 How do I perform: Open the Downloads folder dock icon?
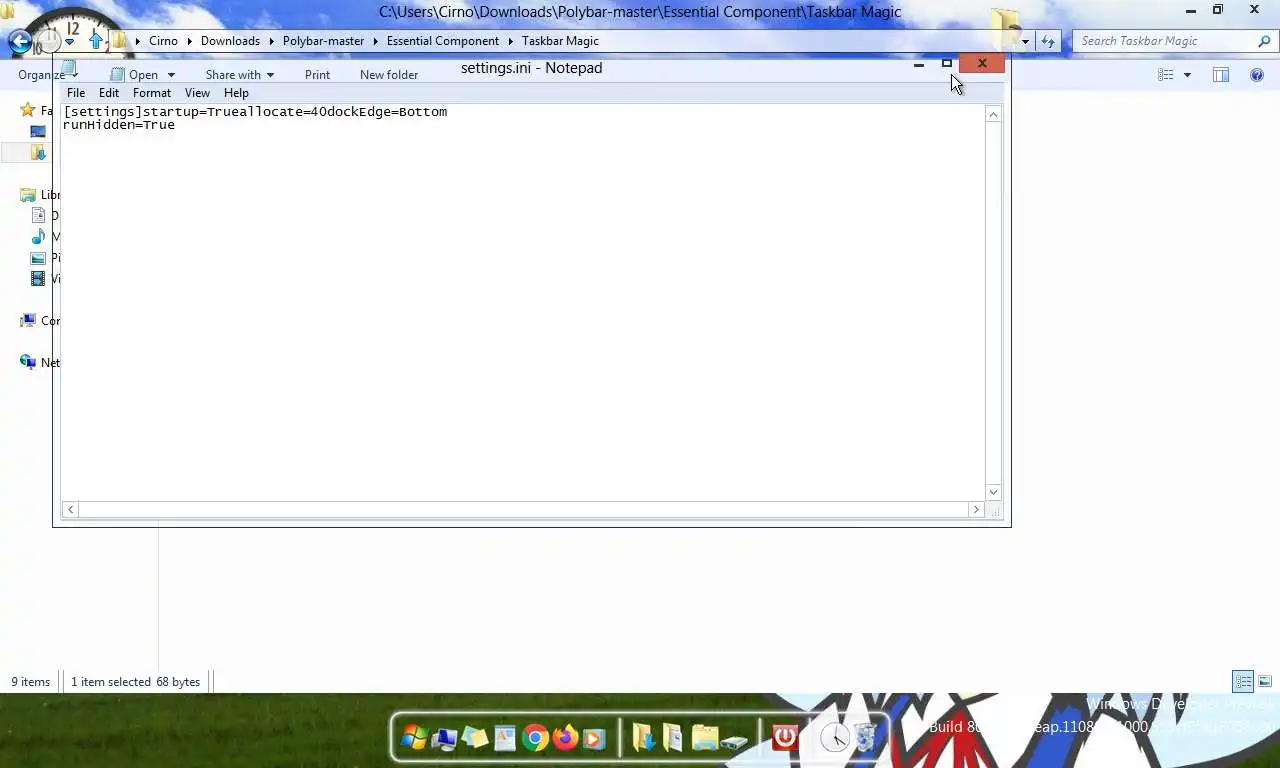coord(644,738)
